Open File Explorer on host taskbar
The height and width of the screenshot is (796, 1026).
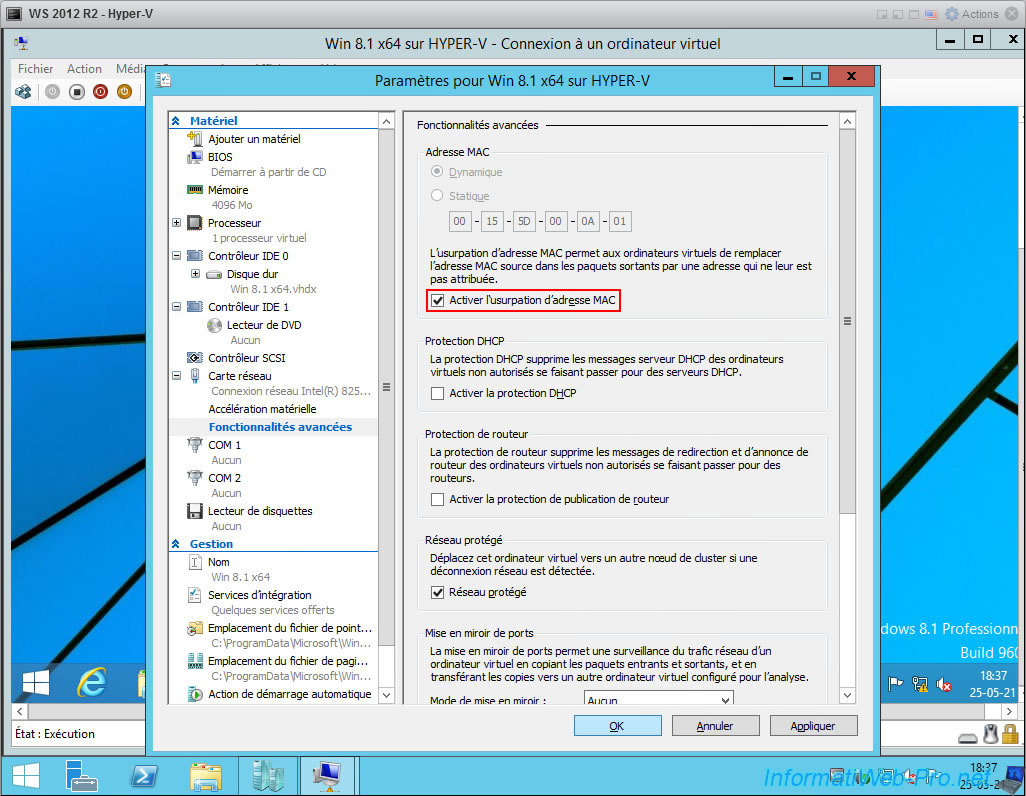point(206,777)
